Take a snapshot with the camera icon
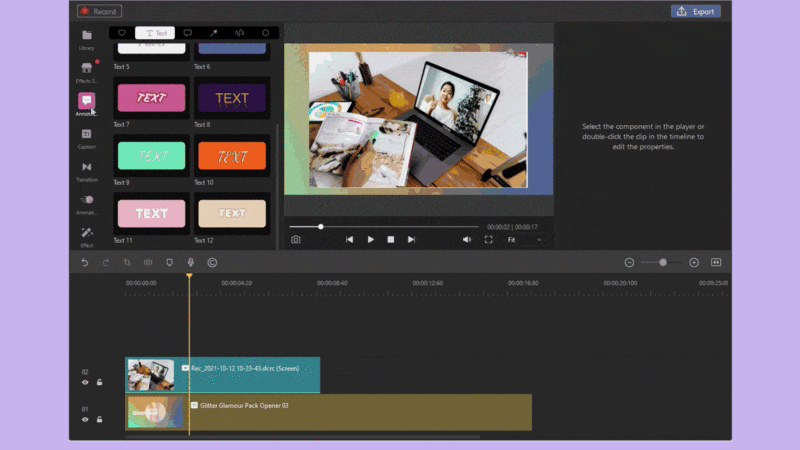 tap(296, 239)
